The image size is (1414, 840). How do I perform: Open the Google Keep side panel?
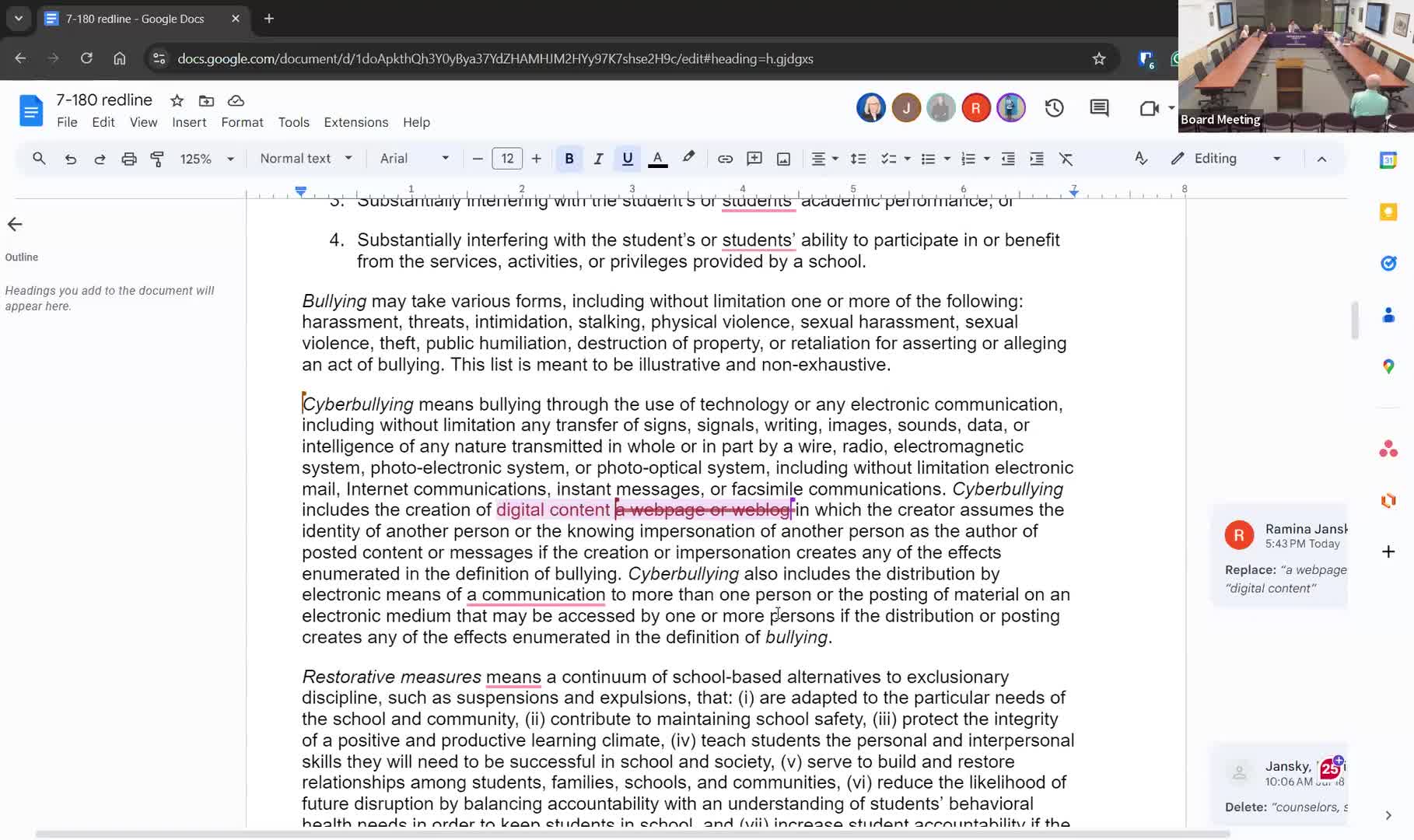[x=1388, y=212]
